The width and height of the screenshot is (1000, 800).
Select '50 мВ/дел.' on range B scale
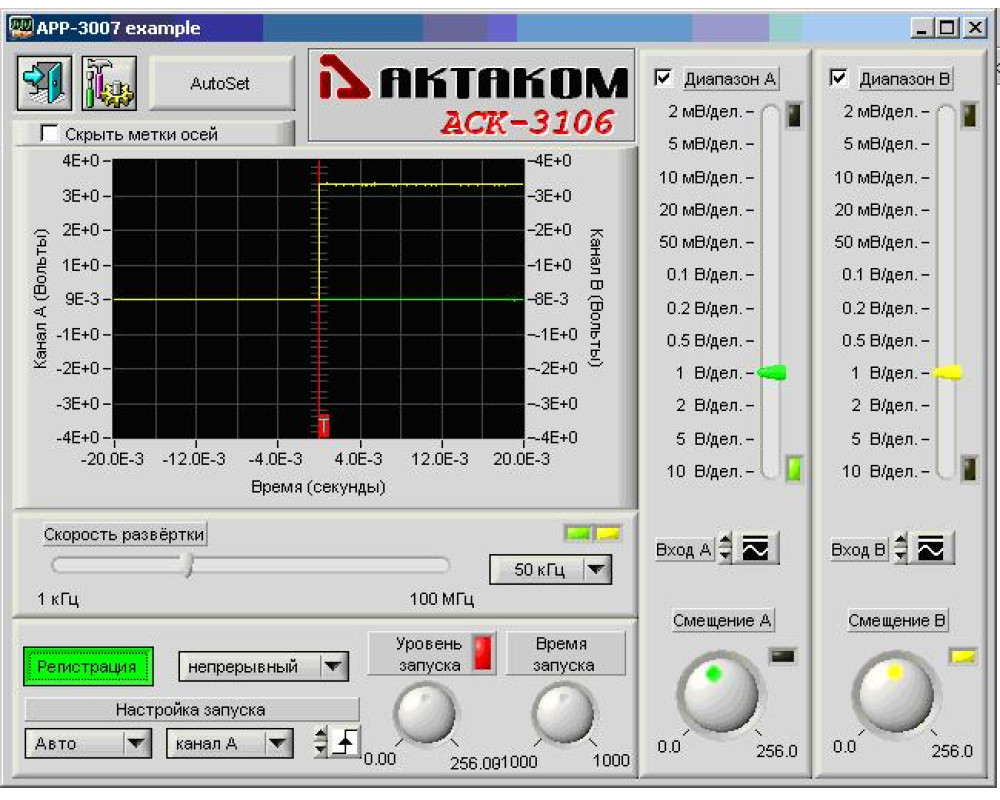(877, 242)
